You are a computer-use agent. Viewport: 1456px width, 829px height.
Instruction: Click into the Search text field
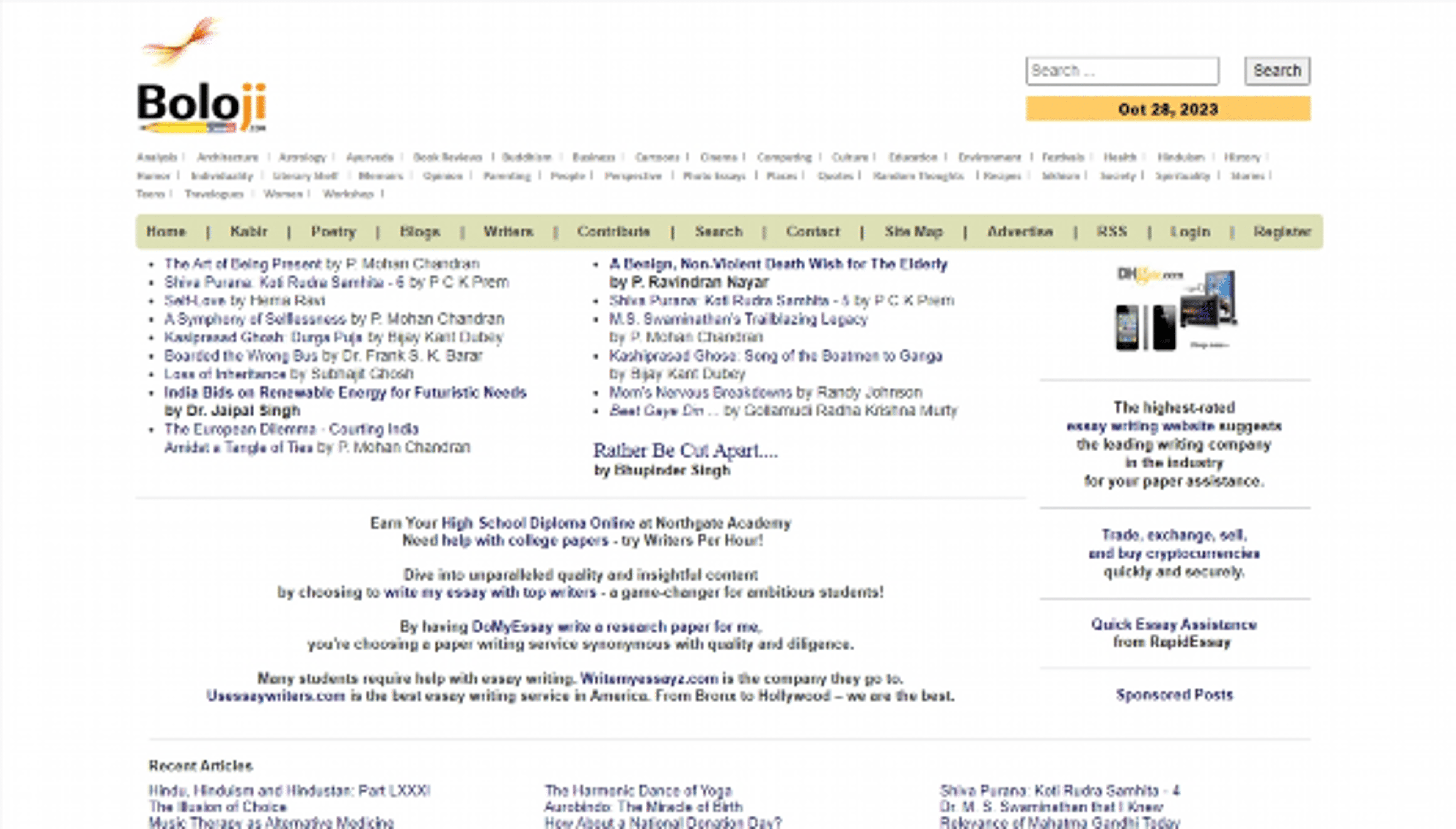[x=1121, y=71]
